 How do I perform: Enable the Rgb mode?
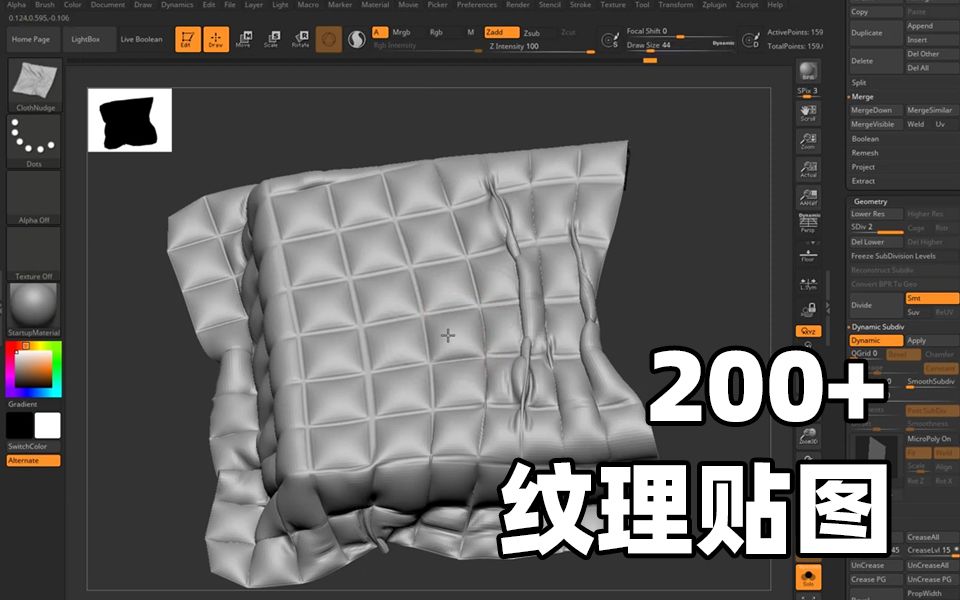click(436, 32)
